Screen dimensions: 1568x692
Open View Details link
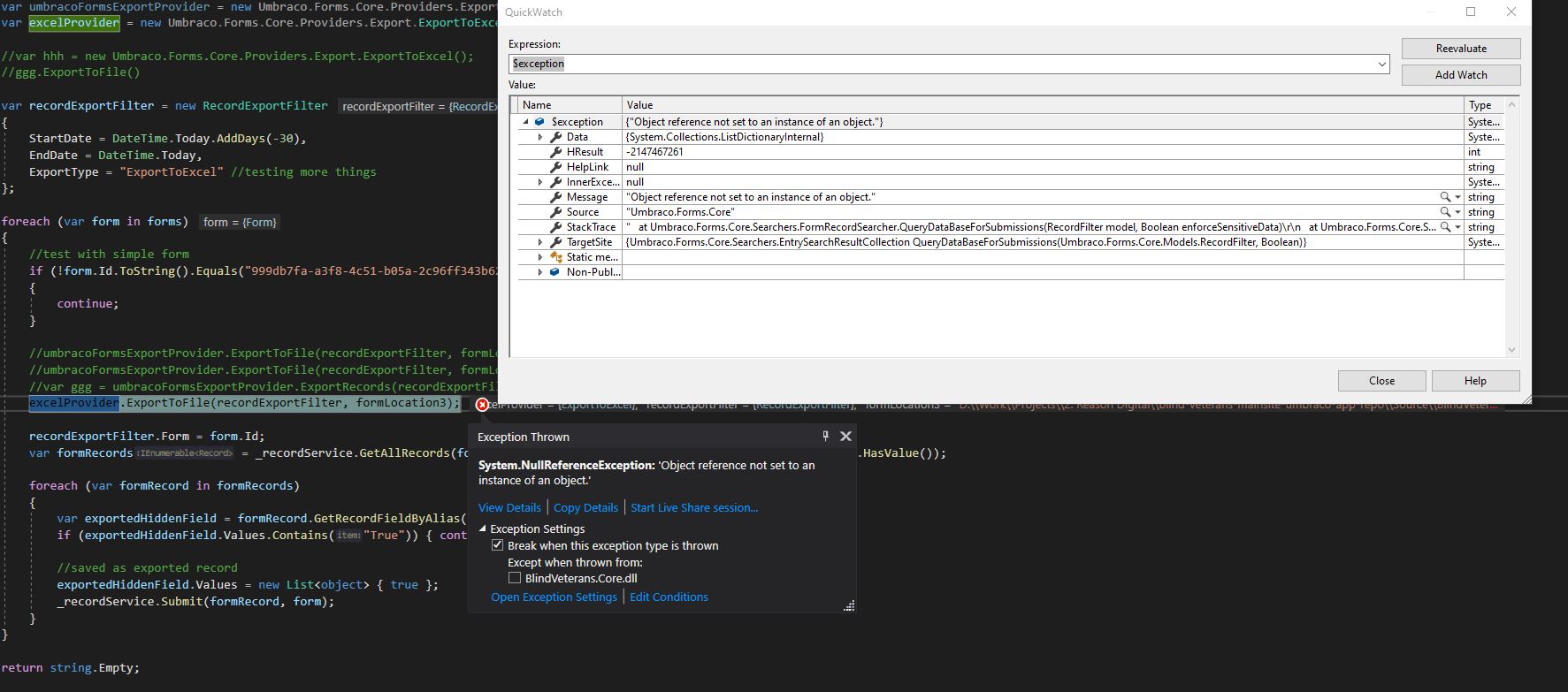509,507
